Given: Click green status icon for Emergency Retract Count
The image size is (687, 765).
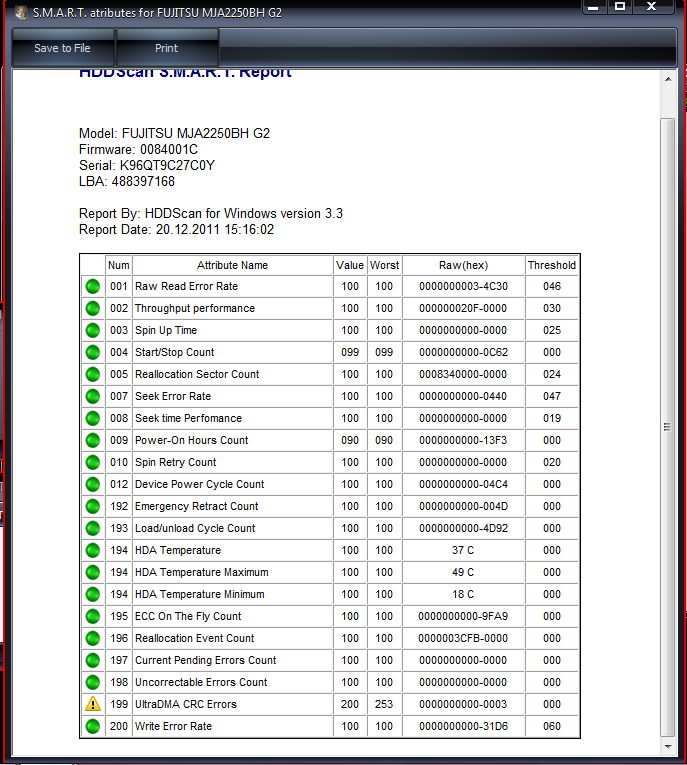Looking at the screenshot, I should tap(93, 506).
